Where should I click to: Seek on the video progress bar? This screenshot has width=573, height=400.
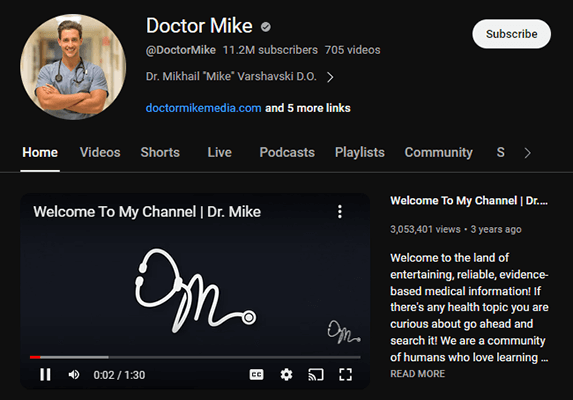coord(195,357)
